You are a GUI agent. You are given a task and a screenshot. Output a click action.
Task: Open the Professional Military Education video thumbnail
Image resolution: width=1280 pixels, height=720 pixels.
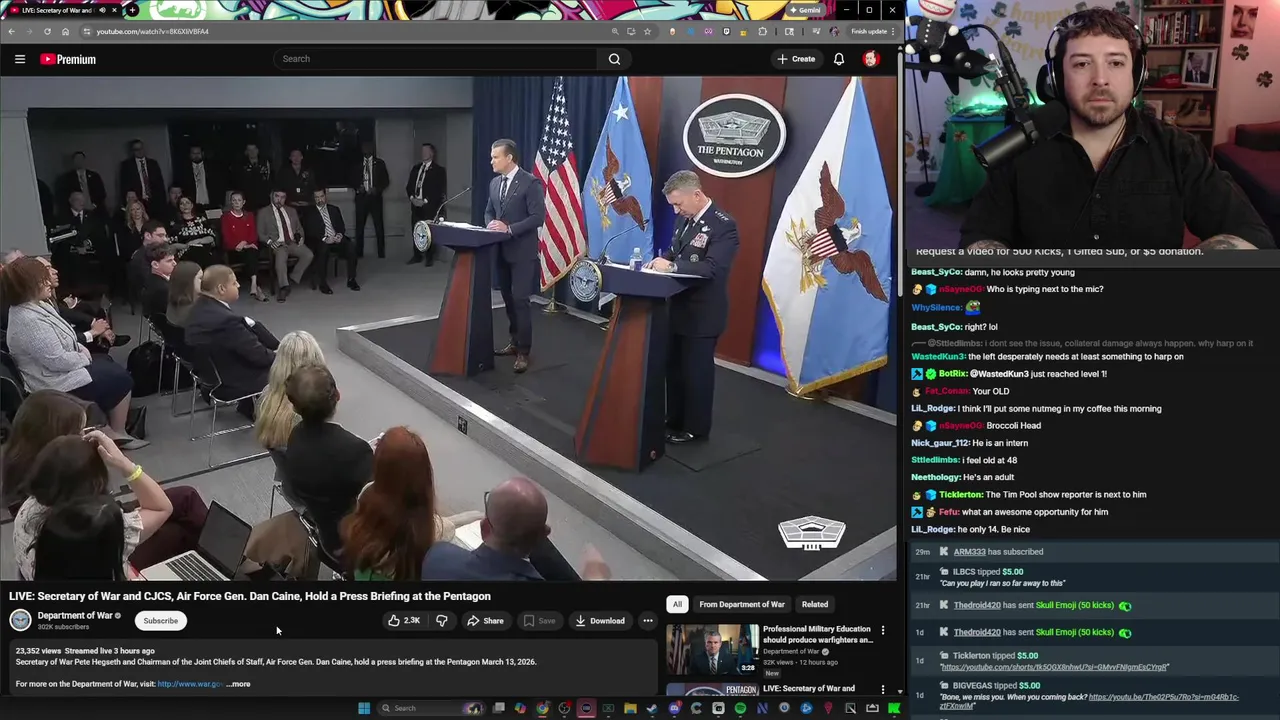click(x=712, y=649)
